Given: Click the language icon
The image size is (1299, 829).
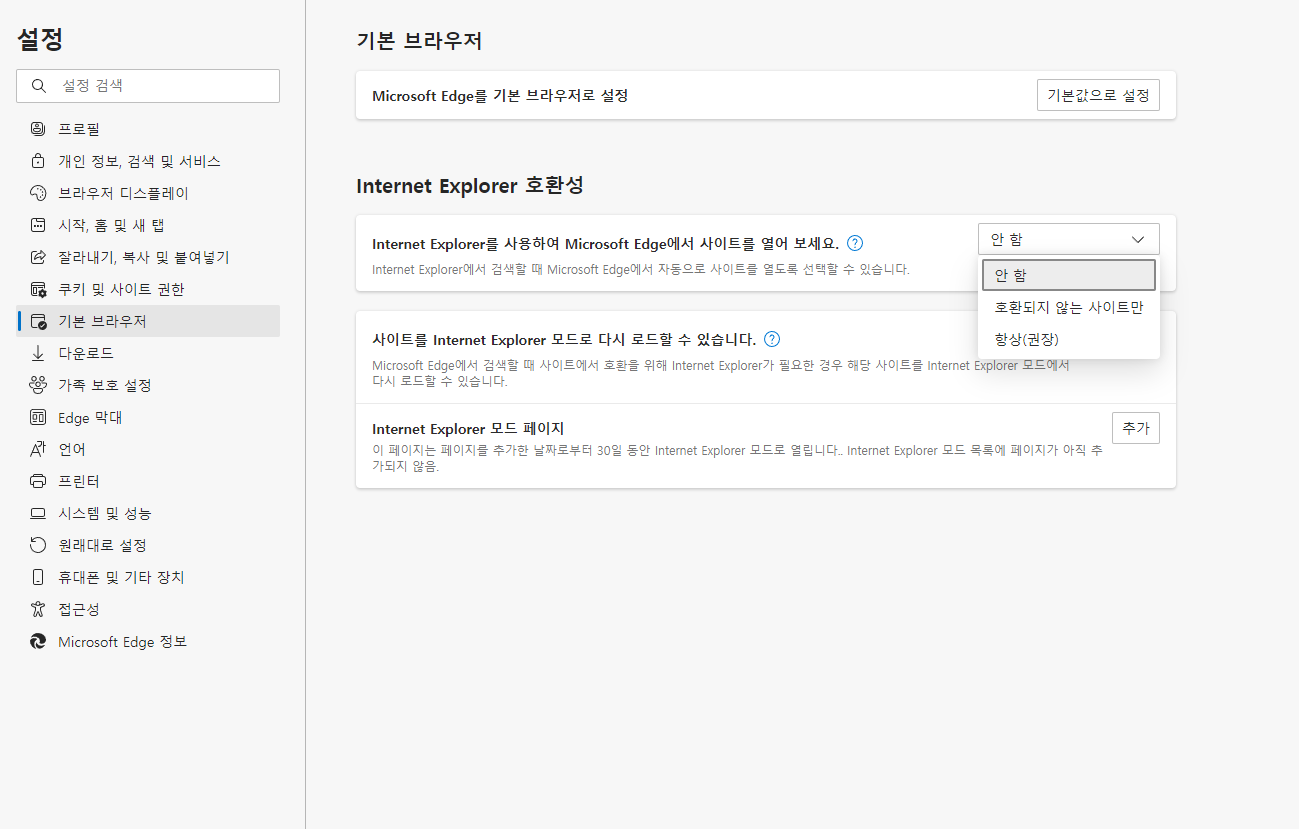Looking at the screenshot, I should [x=38, y=449].
